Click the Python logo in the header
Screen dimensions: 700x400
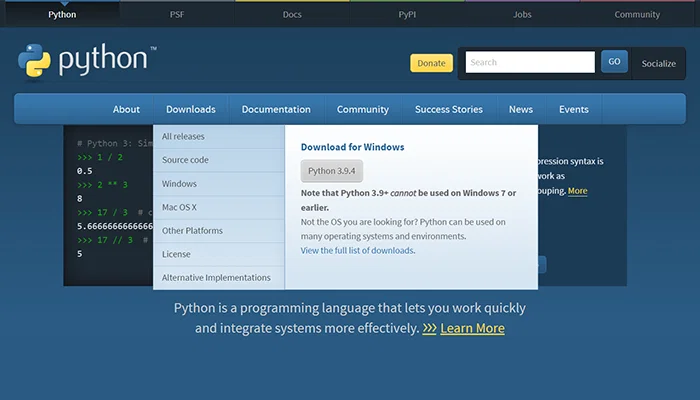click(x=87, y=60)
